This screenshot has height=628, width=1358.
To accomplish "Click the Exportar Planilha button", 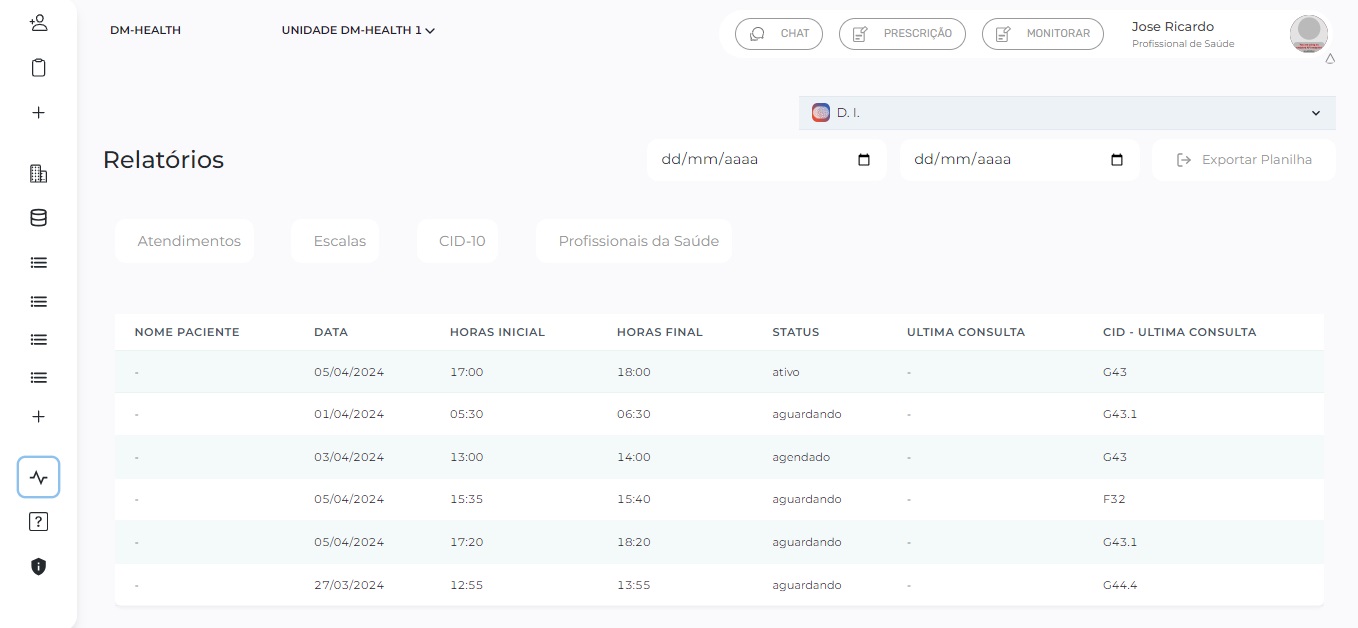I will coord(1243,160).
